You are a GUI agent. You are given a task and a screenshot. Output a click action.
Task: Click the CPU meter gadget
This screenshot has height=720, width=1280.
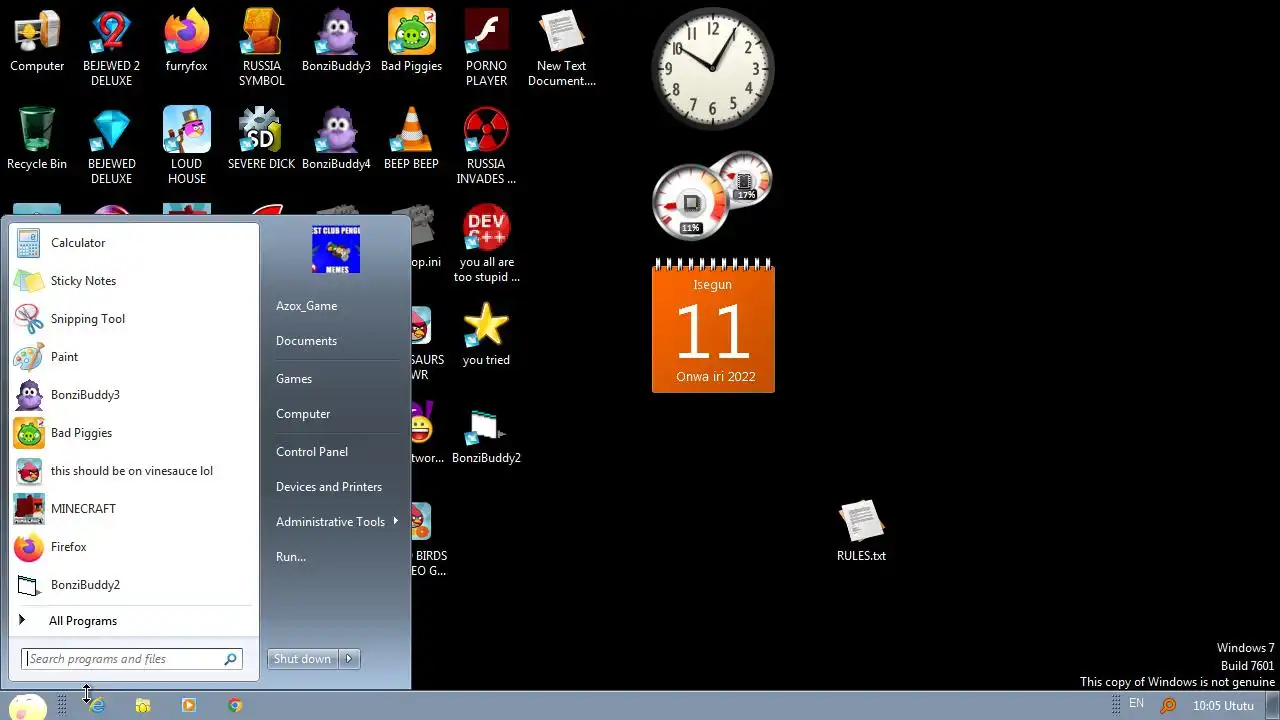[712, 197]
